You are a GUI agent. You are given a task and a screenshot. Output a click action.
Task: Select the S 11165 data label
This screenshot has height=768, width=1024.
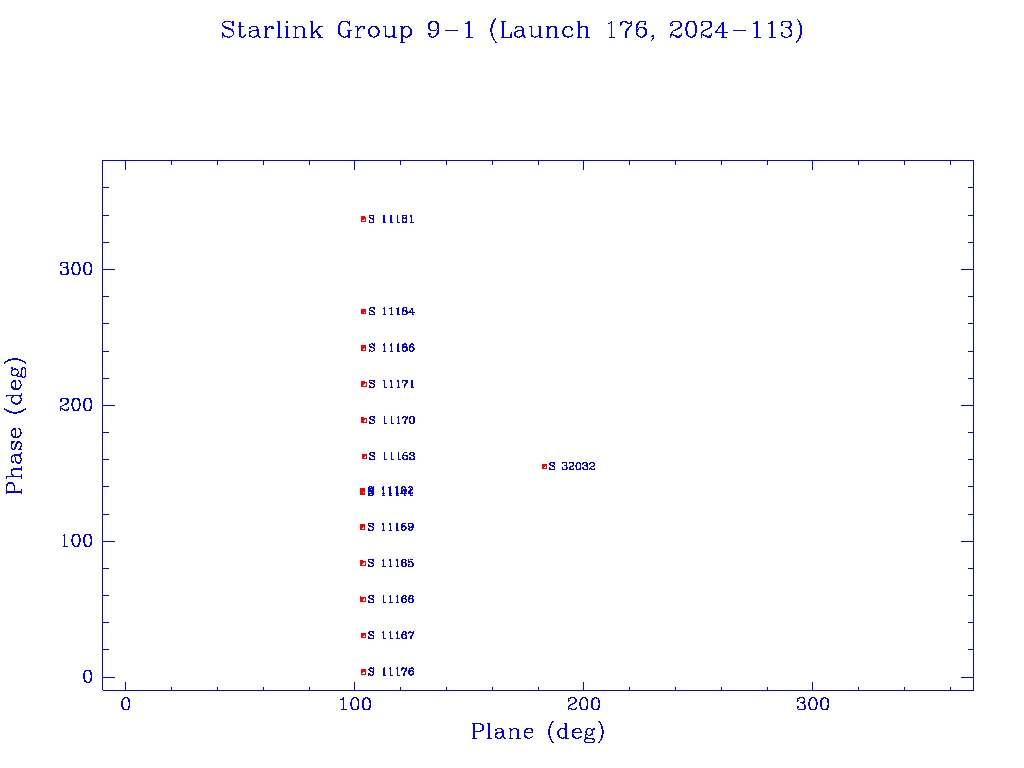[391, 563]
